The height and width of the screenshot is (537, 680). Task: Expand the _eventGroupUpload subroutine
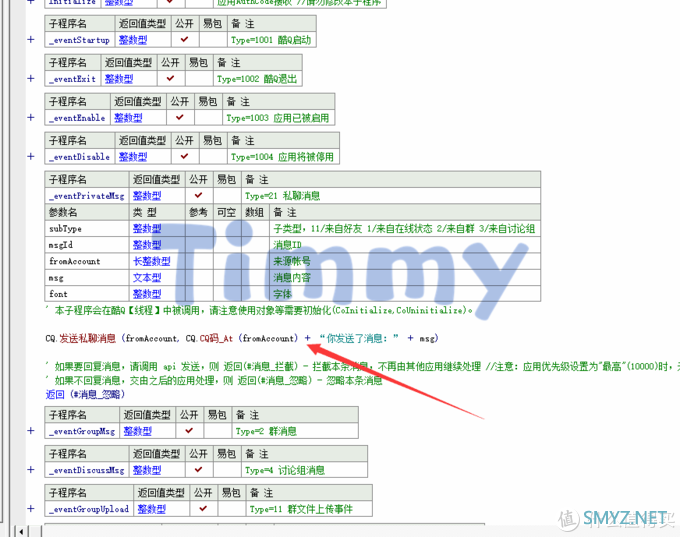31,509
